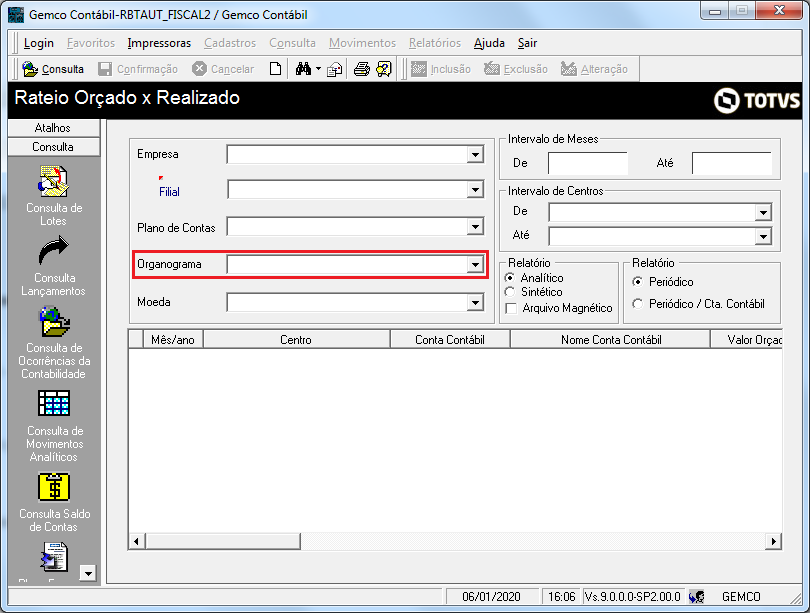The height and width of the screenshot is (613, 810).
Task: Open the Favoritos menu
Action: click(x=91, y=43)
